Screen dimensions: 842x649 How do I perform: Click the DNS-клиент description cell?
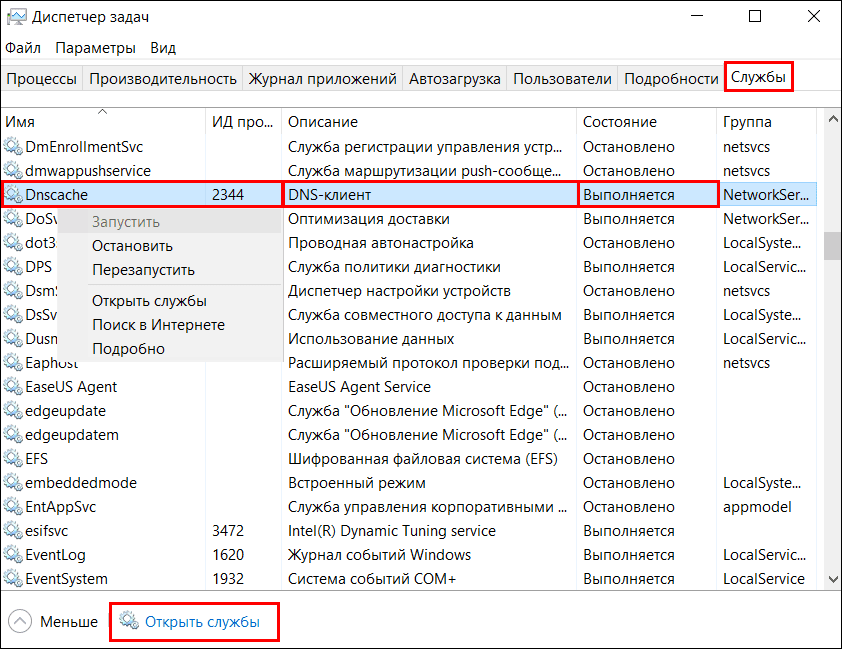point(430,194)
